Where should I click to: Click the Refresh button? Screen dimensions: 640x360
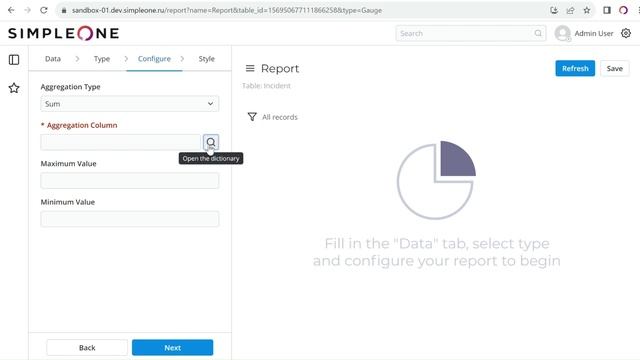(575, 68)
